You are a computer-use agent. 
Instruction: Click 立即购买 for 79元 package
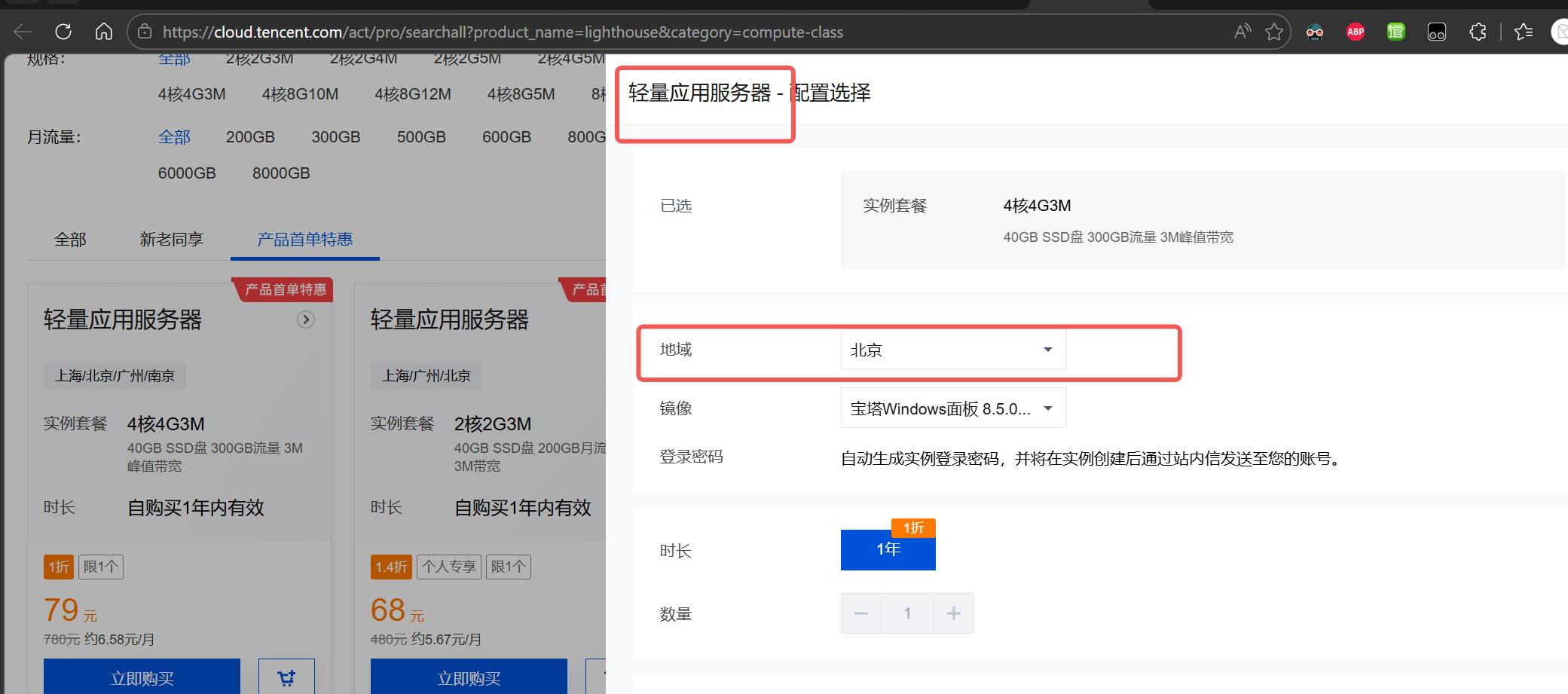[x=142, y=677]
